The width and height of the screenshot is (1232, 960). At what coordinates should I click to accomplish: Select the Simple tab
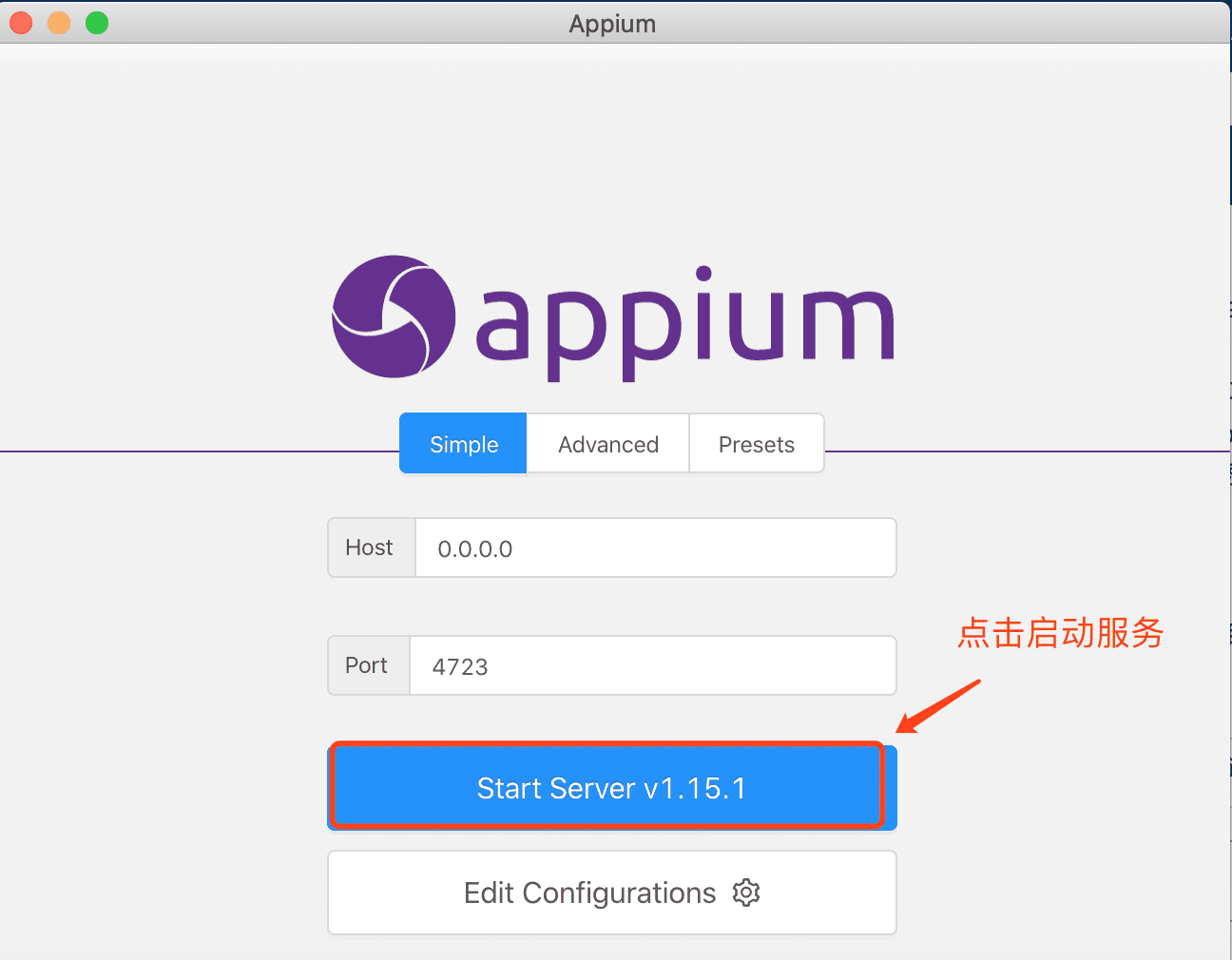point(463,443)
